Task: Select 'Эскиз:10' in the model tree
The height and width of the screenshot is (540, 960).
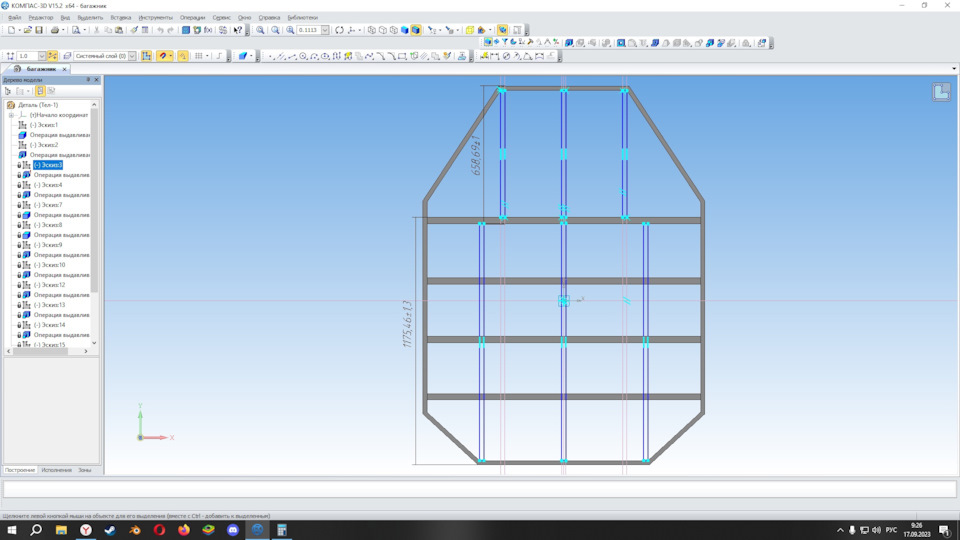Action: click(x=49, y=265)
